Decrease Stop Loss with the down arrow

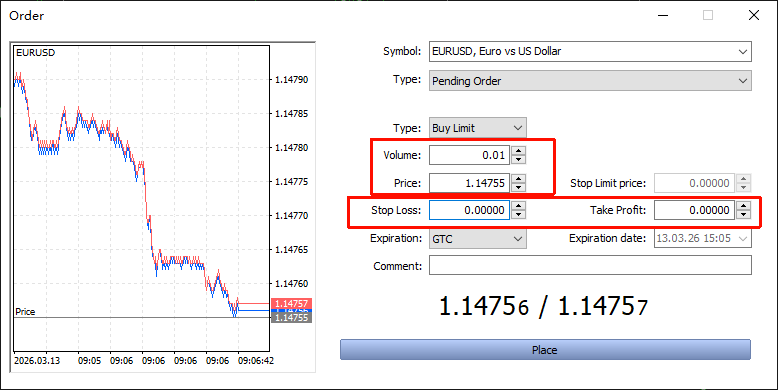[519, 214]
